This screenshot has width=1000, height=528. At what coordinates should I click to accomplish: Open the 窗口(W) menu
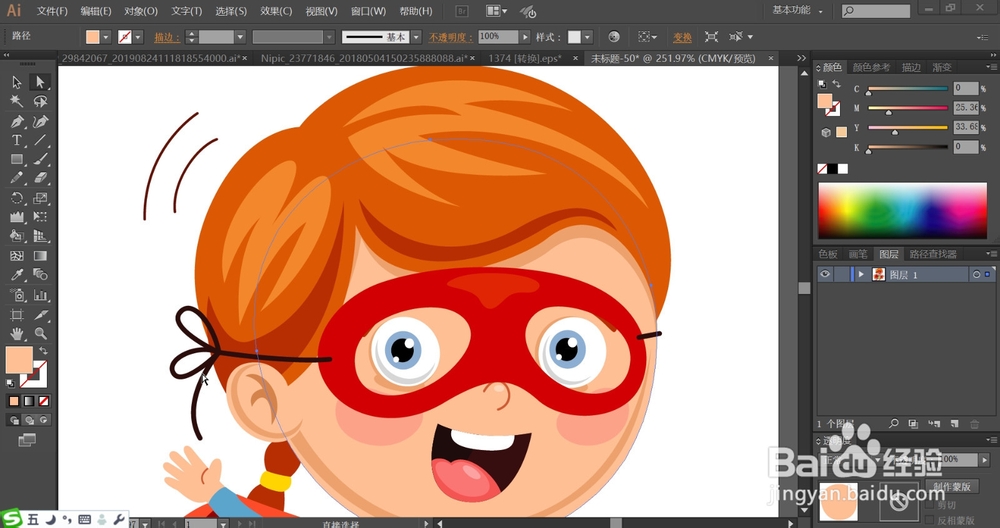pyautogui.click(x=369, y=11)
